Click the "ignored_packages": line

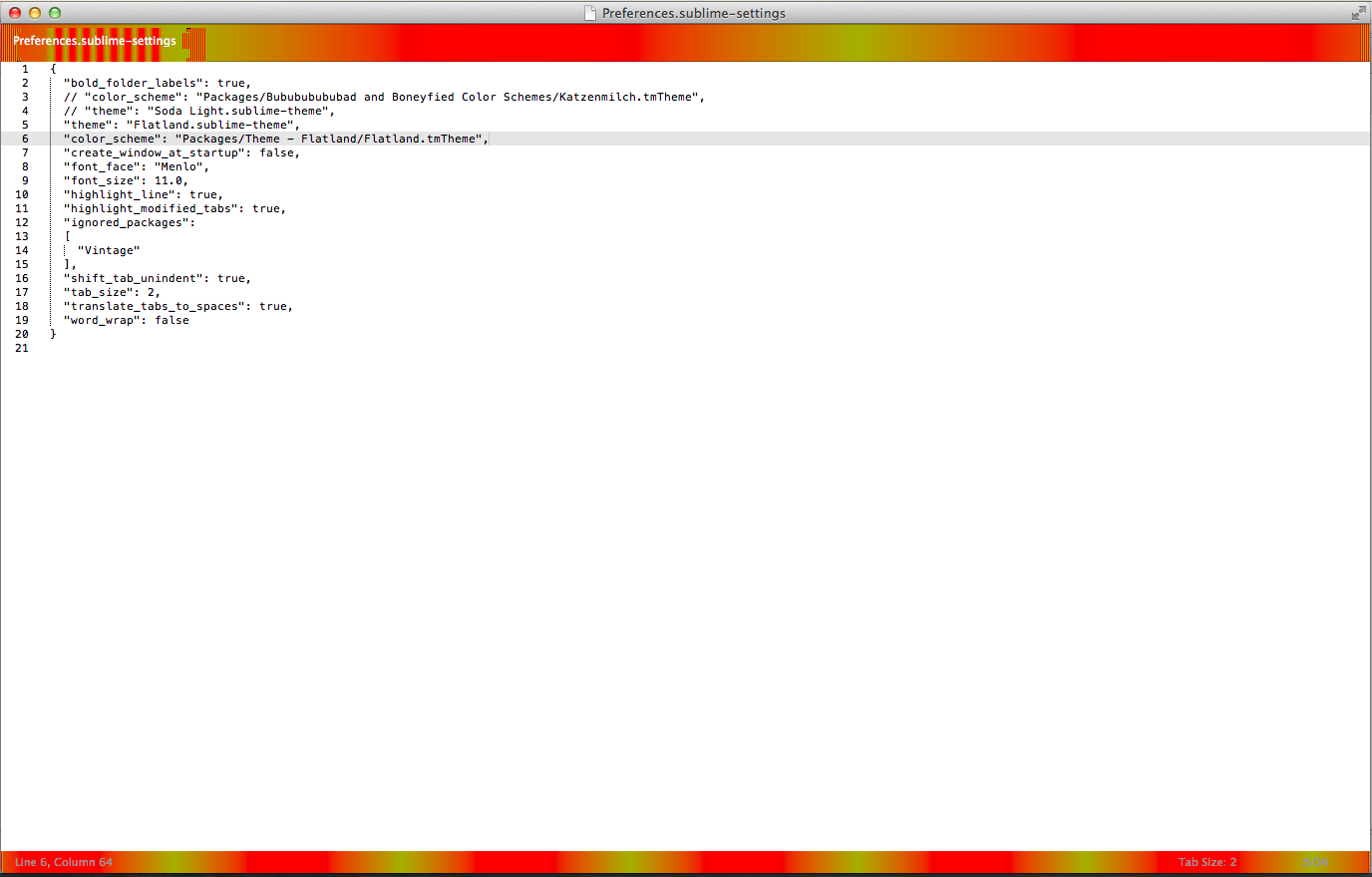point(130,223)
